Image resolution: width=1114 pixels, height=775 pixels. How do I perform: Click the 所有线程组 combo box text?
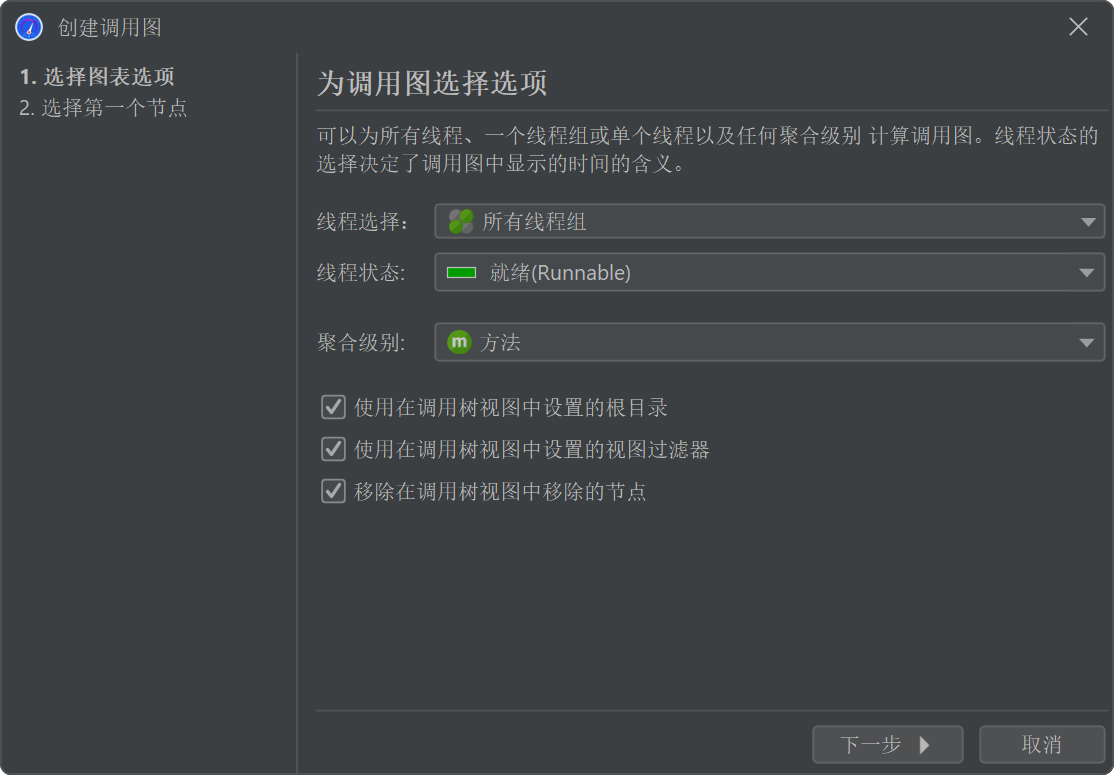click(x=534, y=222)
